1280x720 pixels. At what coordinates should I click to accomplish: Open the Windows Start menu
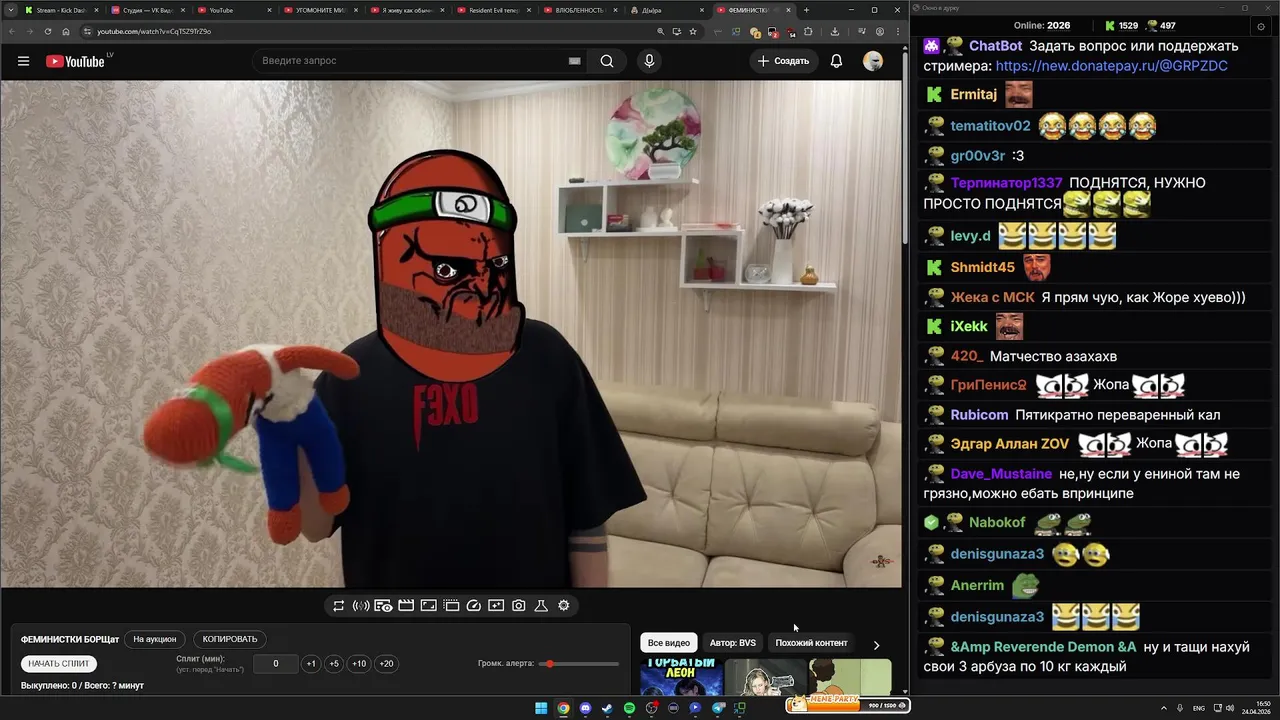[x=541, y=708]
